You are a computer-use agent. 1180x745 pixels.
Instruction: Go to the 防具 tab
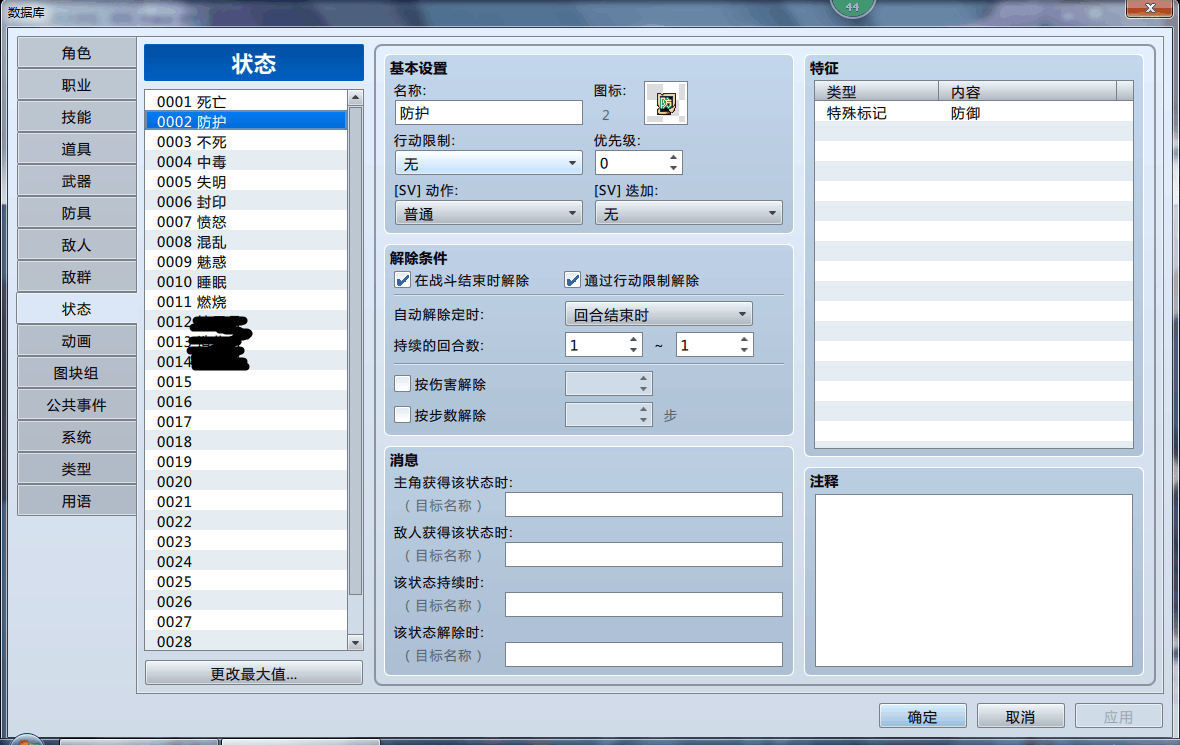click(x=77, y=214)
